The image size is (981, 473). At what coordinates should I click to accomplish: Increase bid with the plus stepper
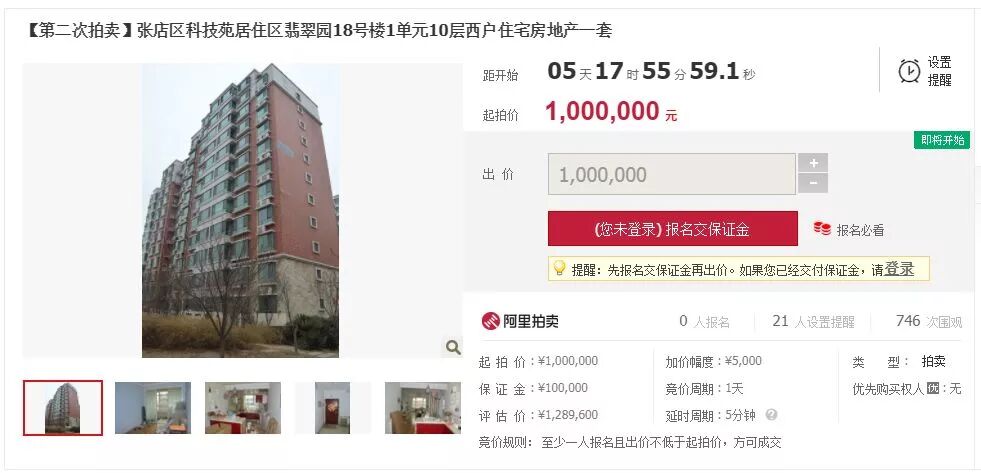813,163
